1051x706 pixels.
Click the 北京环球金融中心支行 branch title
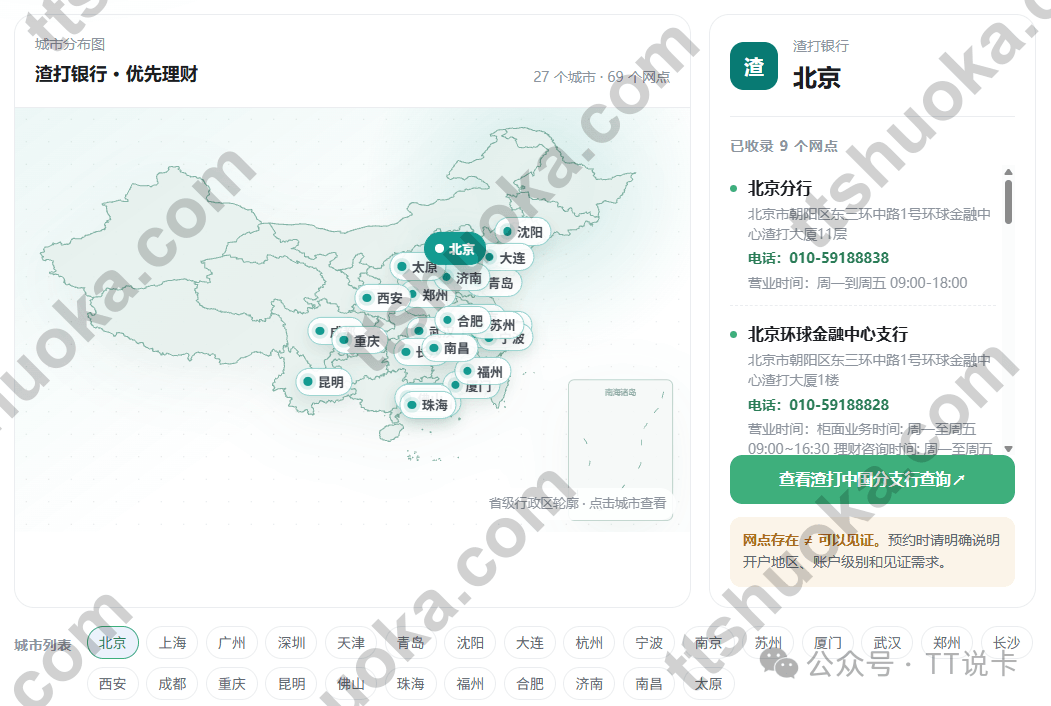pyautogui.click(x=828, y=334)
